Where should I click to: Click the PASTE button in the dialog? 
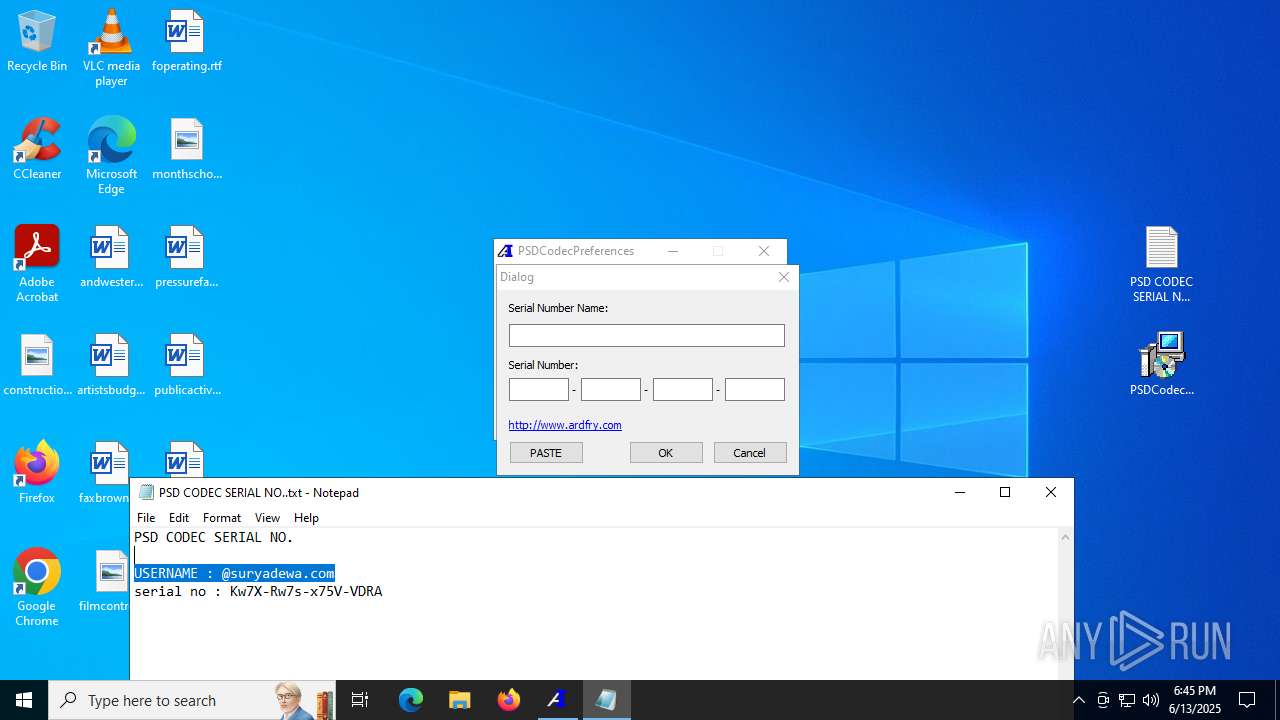546,453
